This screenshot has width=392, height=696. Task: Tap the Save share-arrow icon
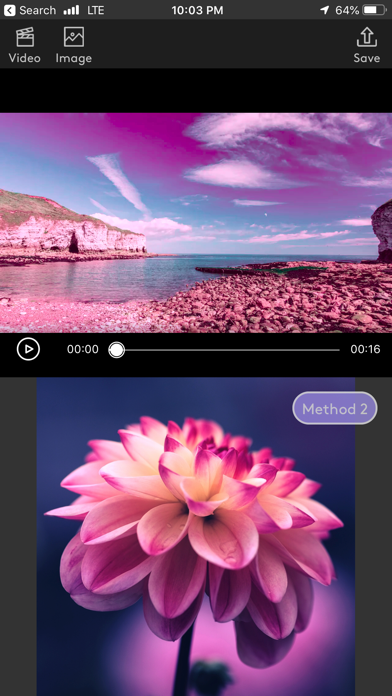[367, 37]
